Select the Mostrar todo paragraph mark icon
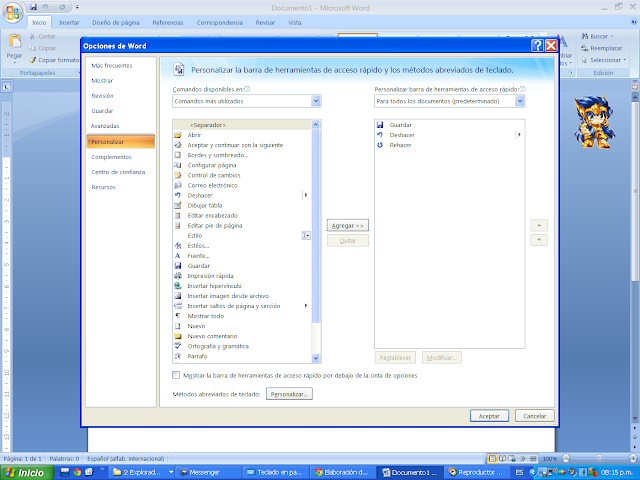 (178, 316)
